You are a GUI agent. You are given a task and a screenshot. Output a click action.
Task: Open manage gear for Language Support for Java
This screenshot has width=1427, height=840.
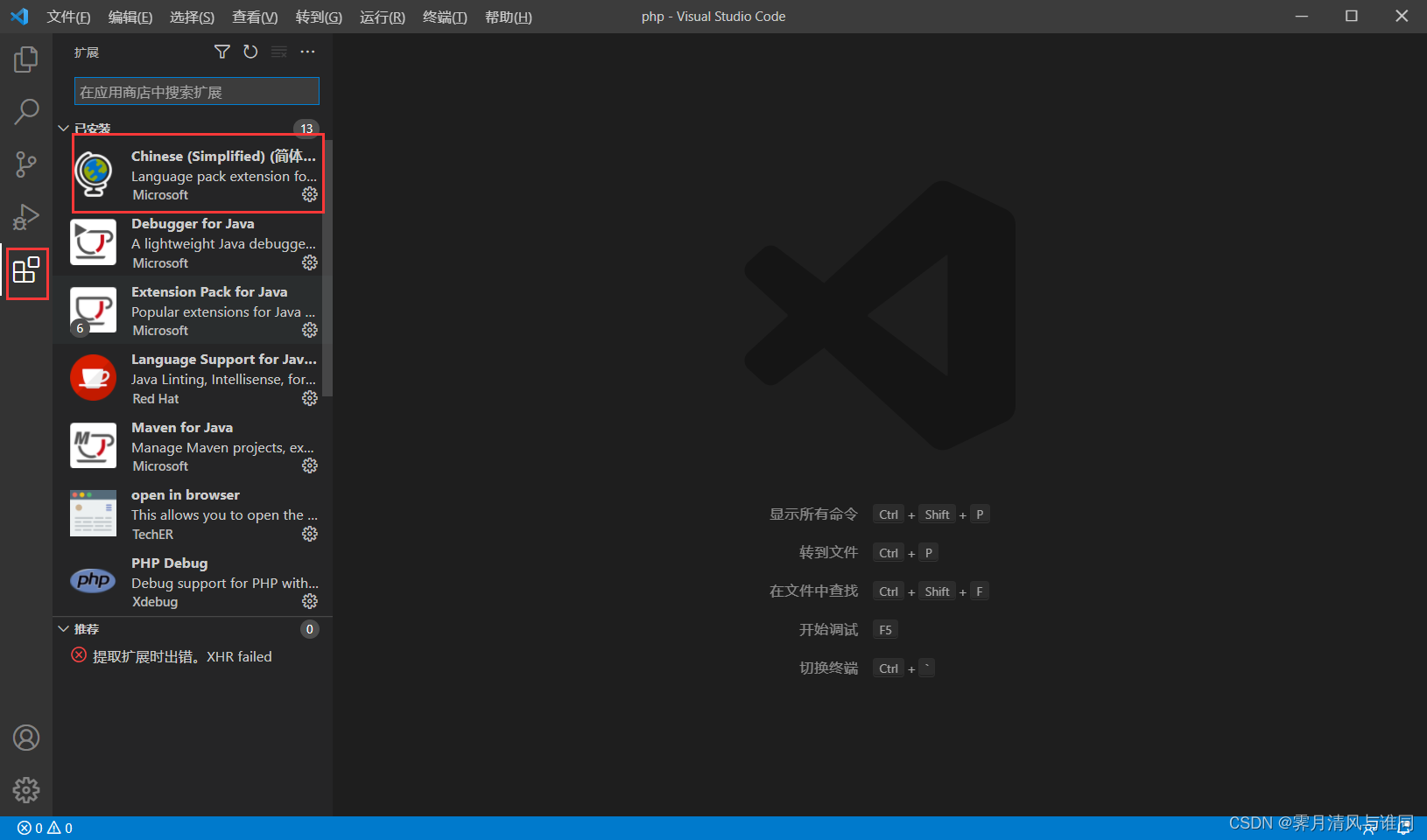coord(310,398)
